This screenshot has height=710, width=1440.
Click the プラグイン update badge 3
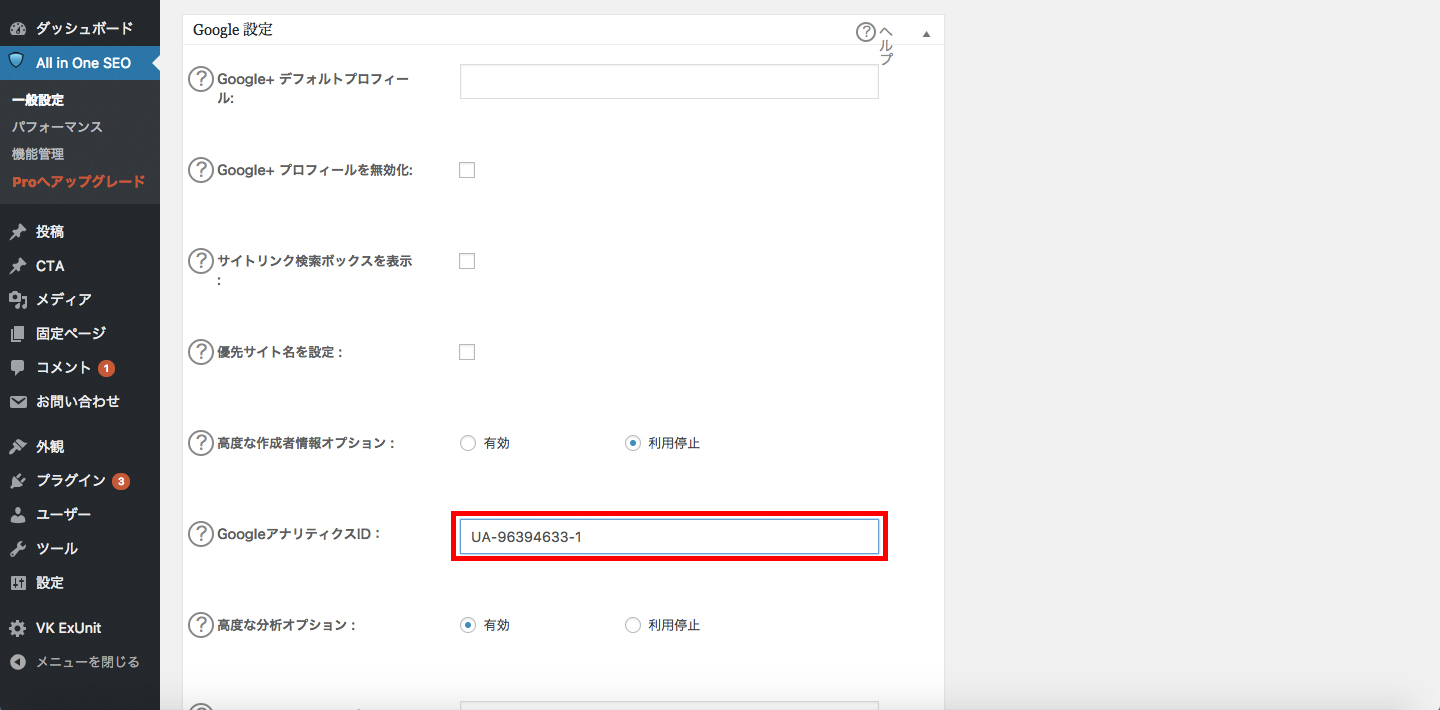pos(121,482)
